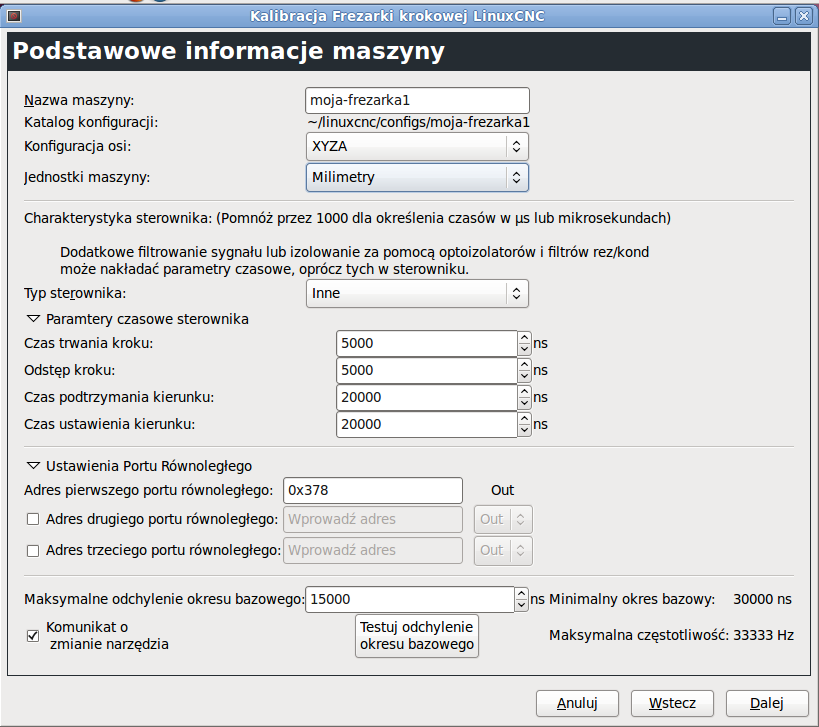This screenshot has width=819, height=727.
Task: Collapse Ustawienia Portu Równoległego section
Action: click(33, 465)
